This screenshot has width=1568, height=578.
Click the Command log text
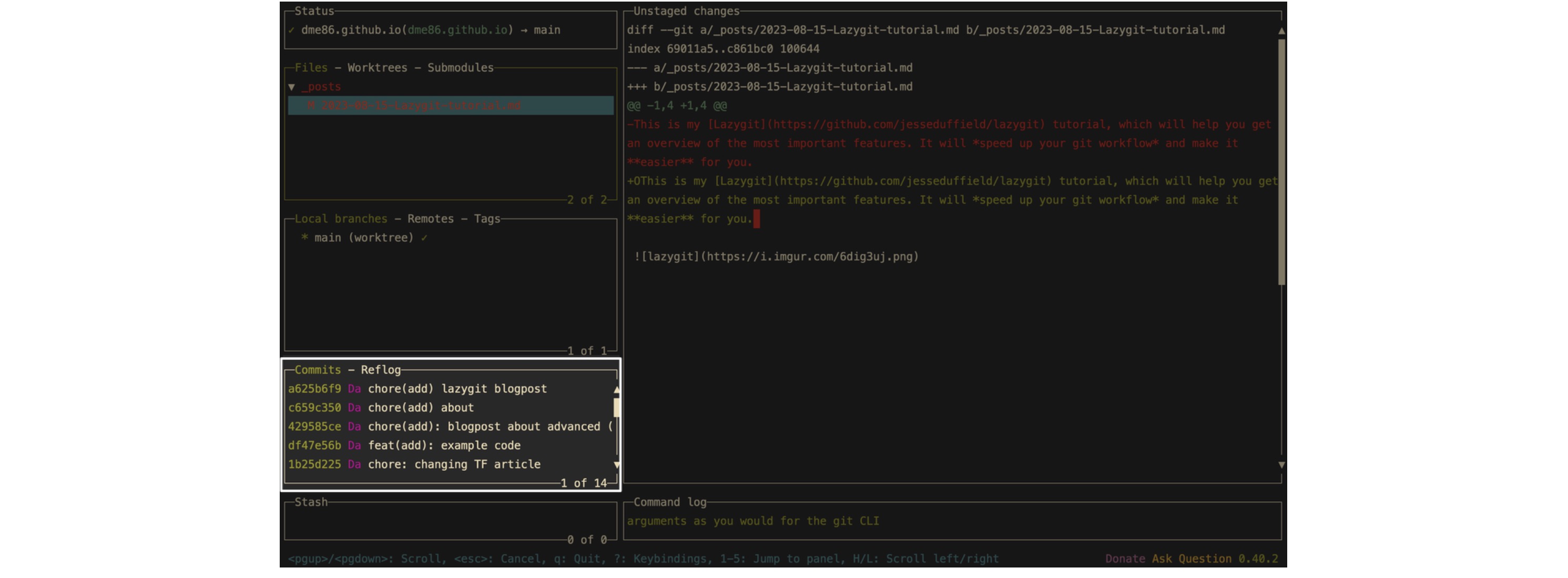click(753, 521)
